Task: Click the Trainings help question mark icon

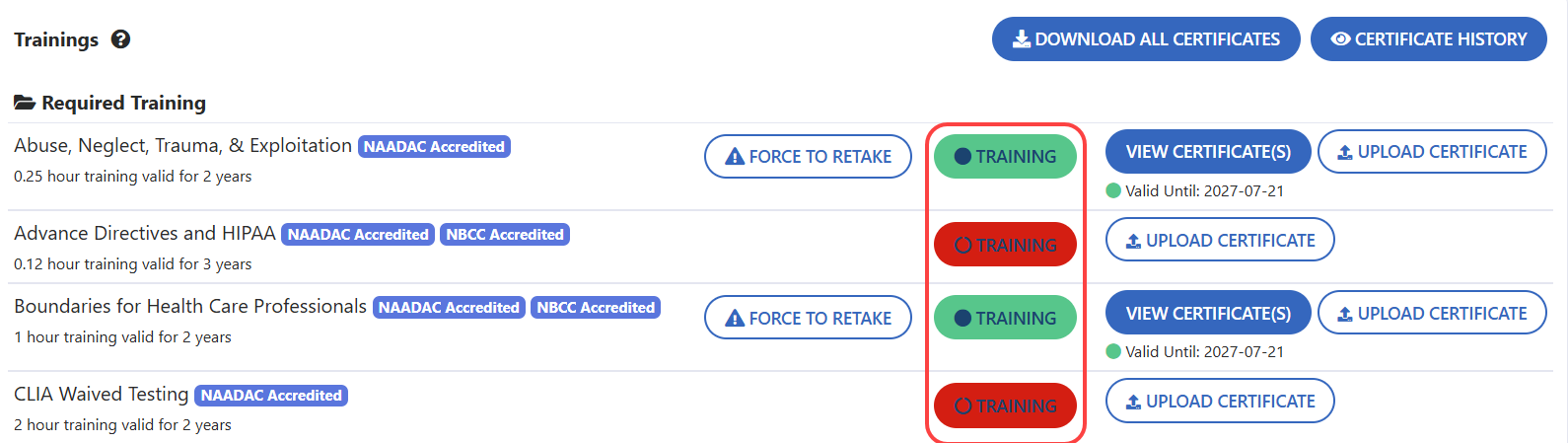Action: click(121, 39)
